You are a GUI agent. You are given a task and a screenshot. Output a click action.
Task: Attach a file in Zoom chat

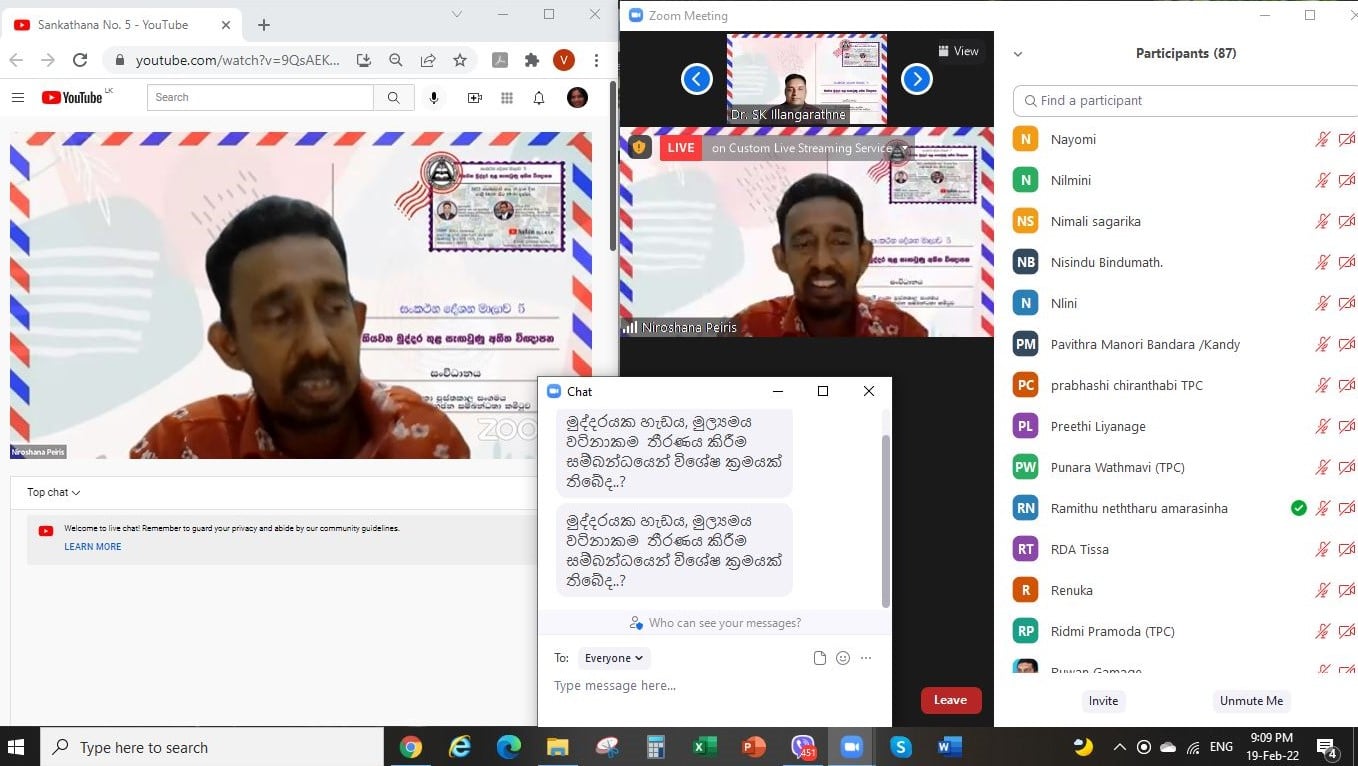coord(820,658)
